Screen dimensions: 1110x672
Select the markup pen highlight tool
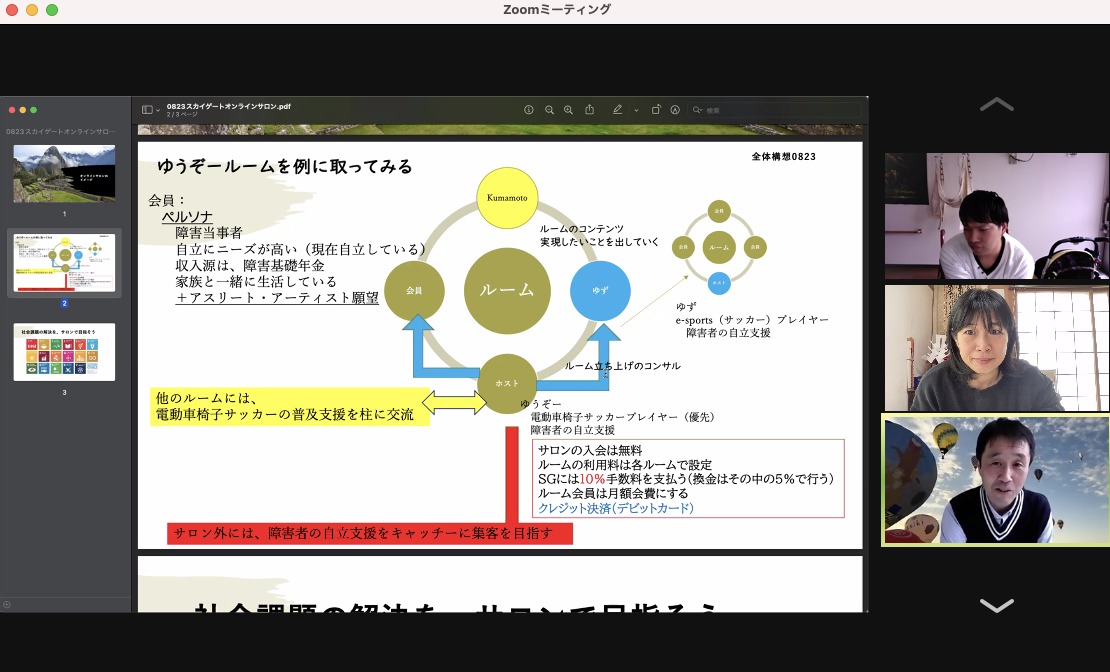pyautogui.click(x=617, y=110)
